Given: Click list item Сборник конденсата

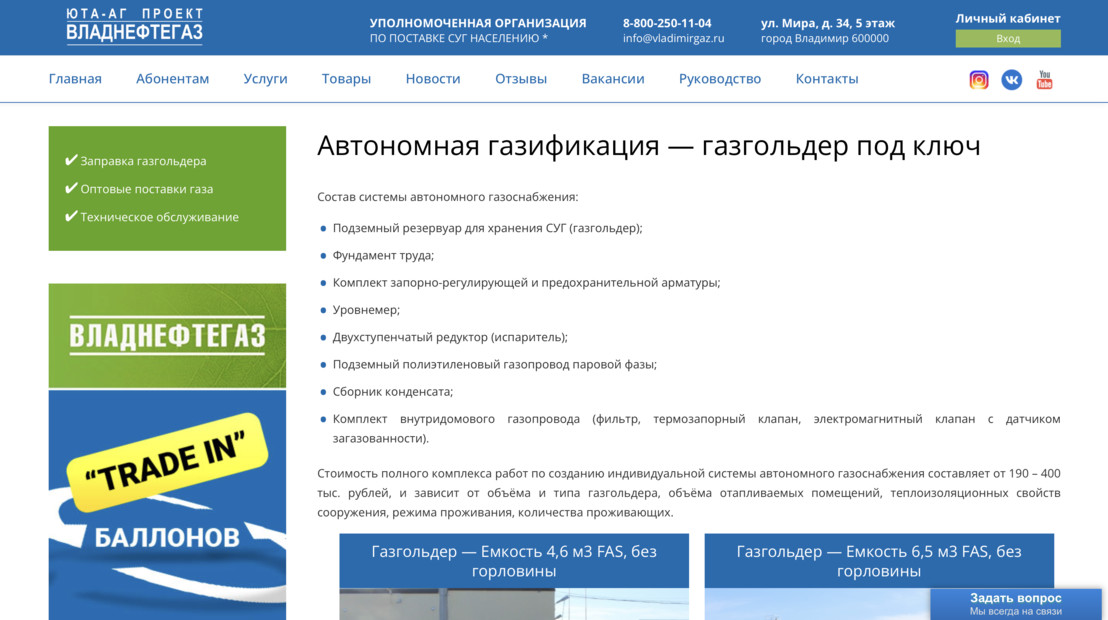Looking at the screenshot, I should pyautogui.click(x=393, y=392).
